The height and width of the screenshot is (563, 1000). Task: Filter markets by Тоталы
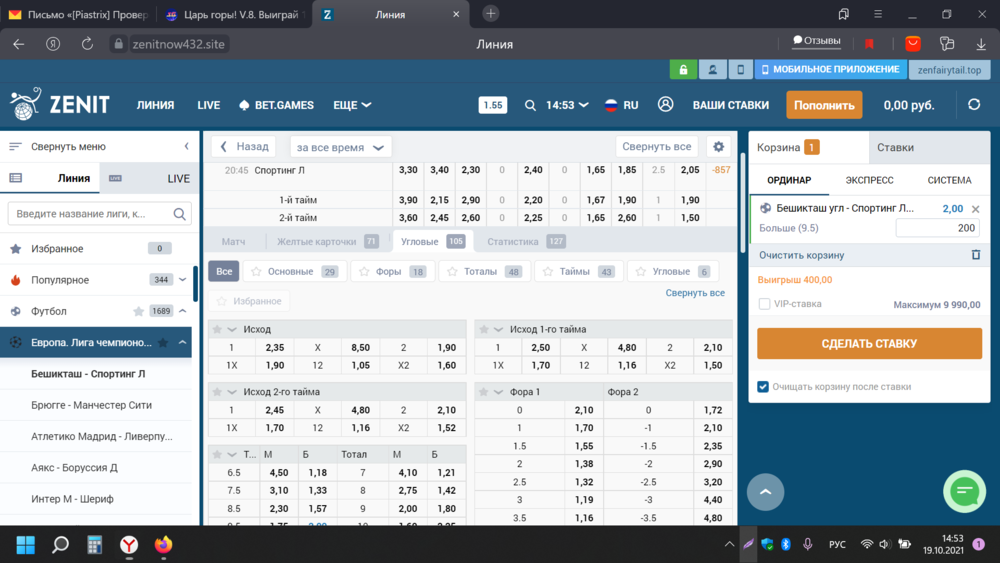(x=485, y=272)
